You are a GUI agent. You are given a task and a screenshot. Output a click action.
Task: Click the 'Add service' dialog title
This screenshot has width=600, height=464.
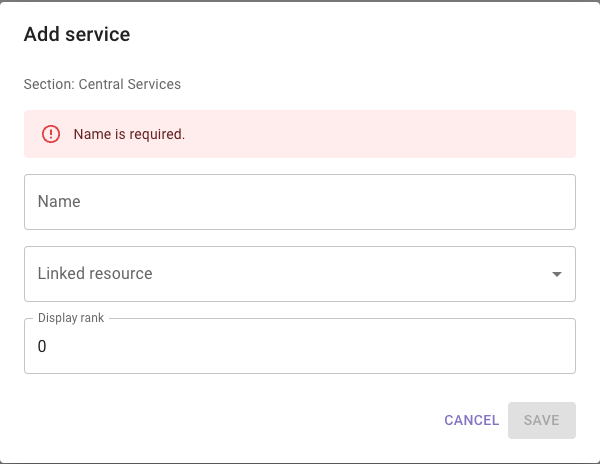click(x=77, y=34)
